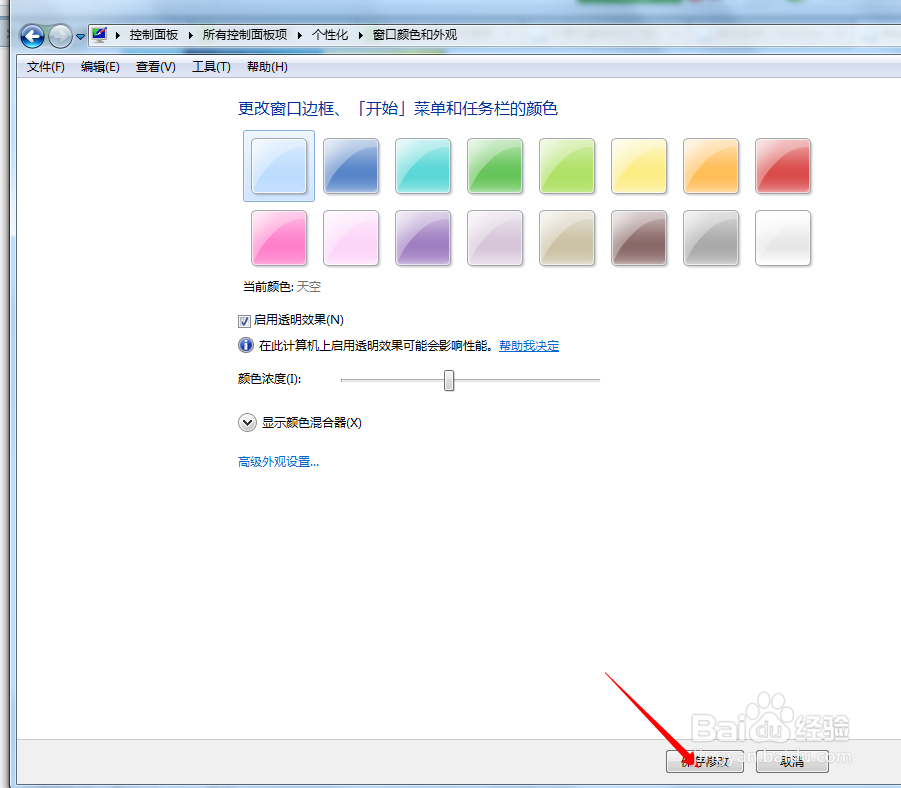Select the purple color swatch

point(422,238)
